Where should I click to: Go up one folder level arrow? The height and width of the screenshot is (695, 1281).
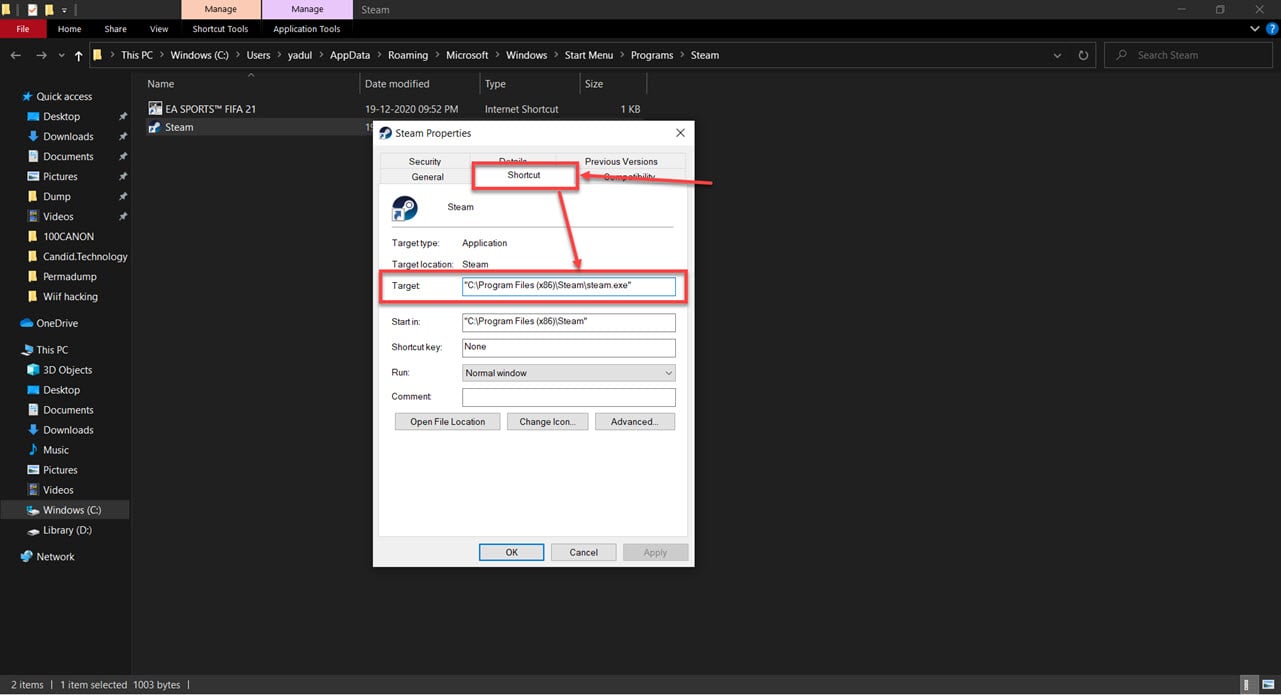(x=78, y=55)
